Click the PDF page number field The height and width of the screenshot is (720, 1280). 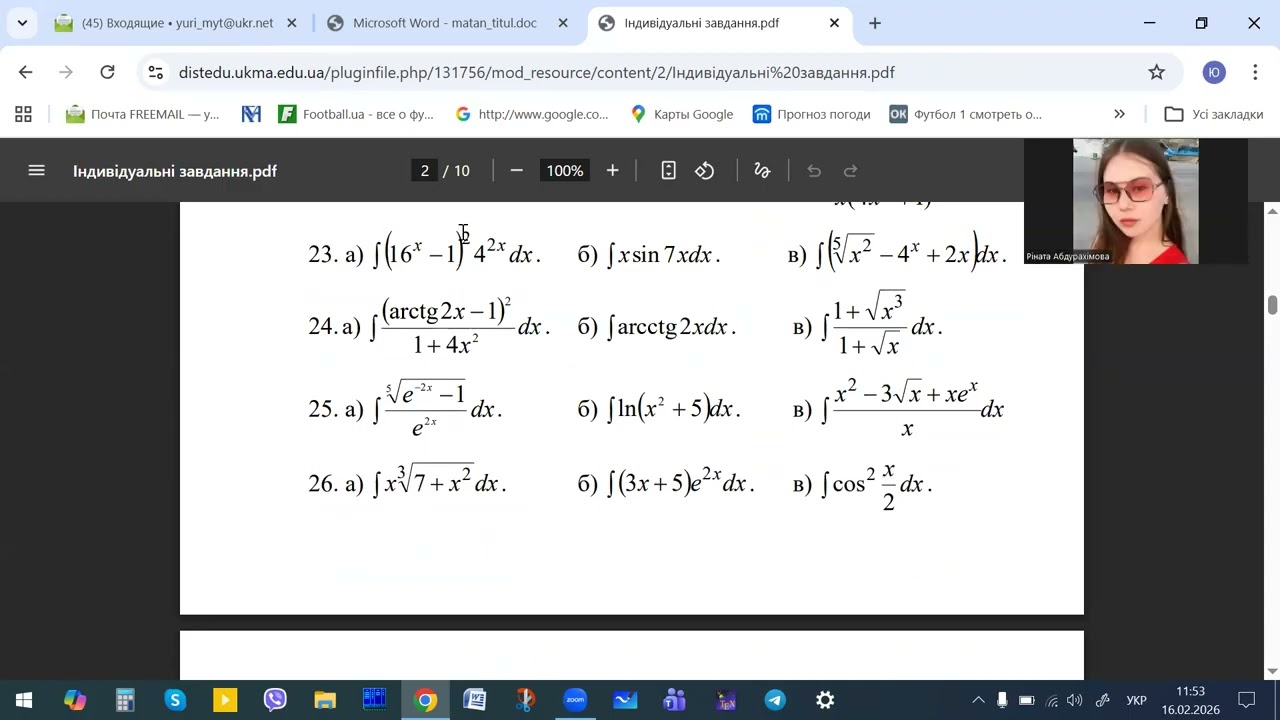pyautogui.click(x=425, y=171)
